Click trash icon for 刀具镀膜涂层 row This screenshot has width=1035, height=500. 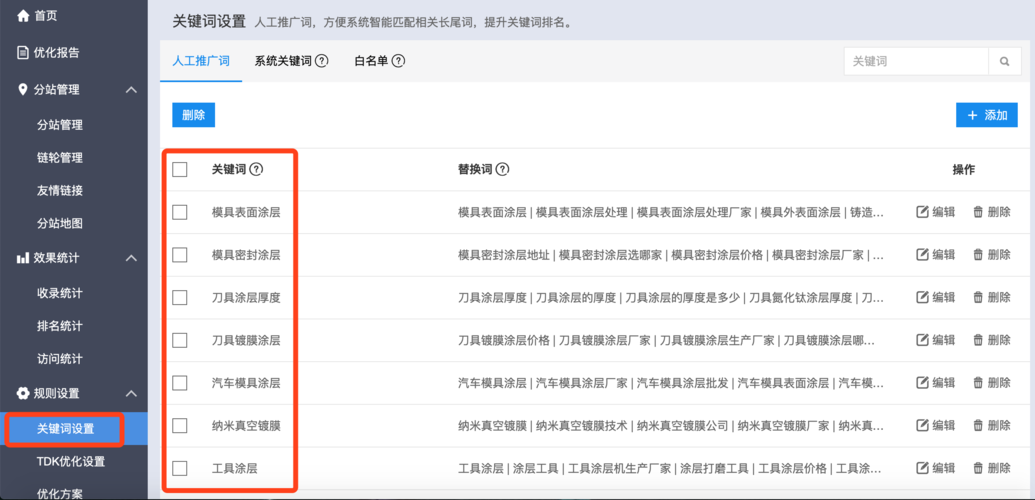[978, 340]
